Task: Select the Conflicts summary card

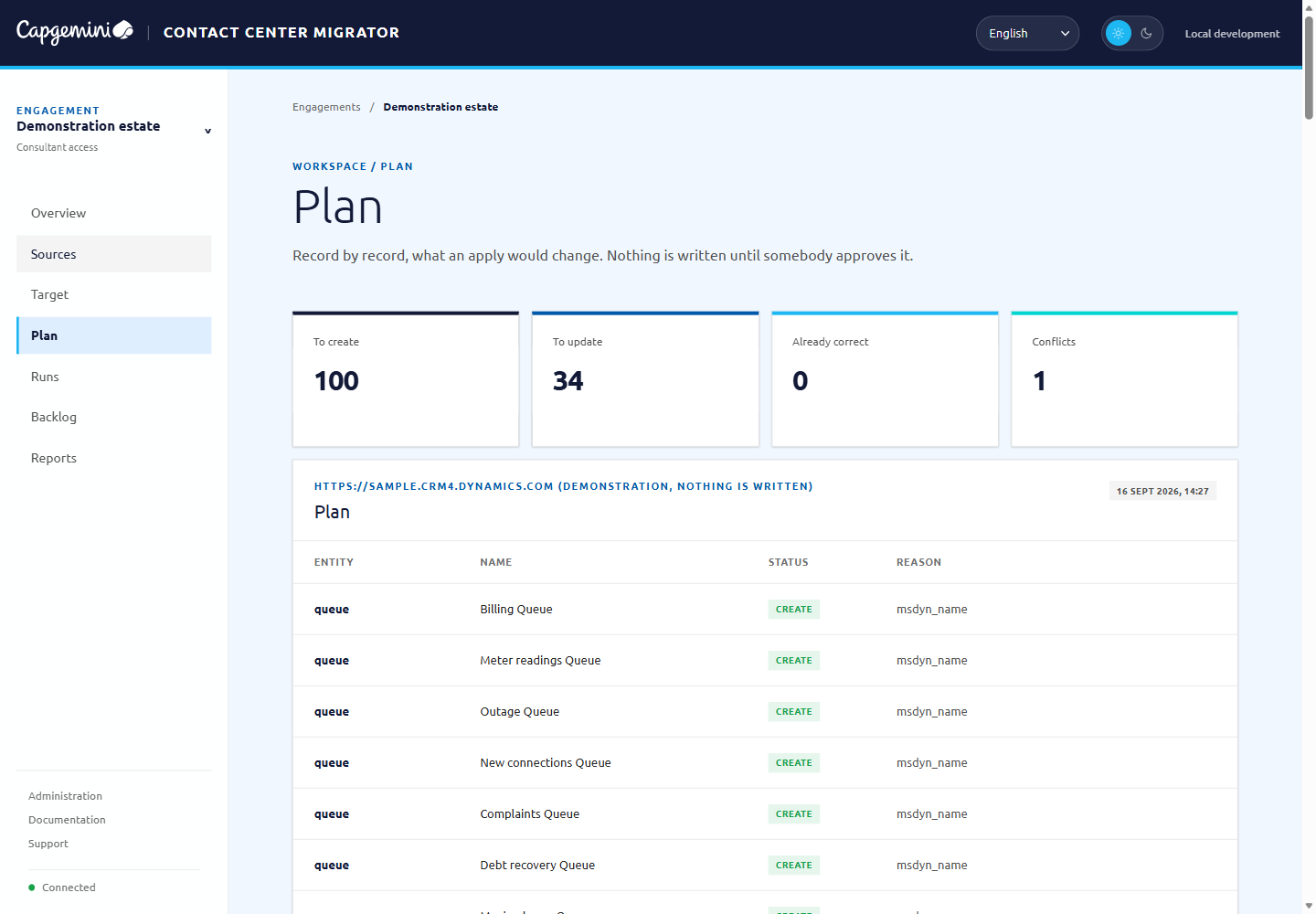Action: pos(1124,379)
